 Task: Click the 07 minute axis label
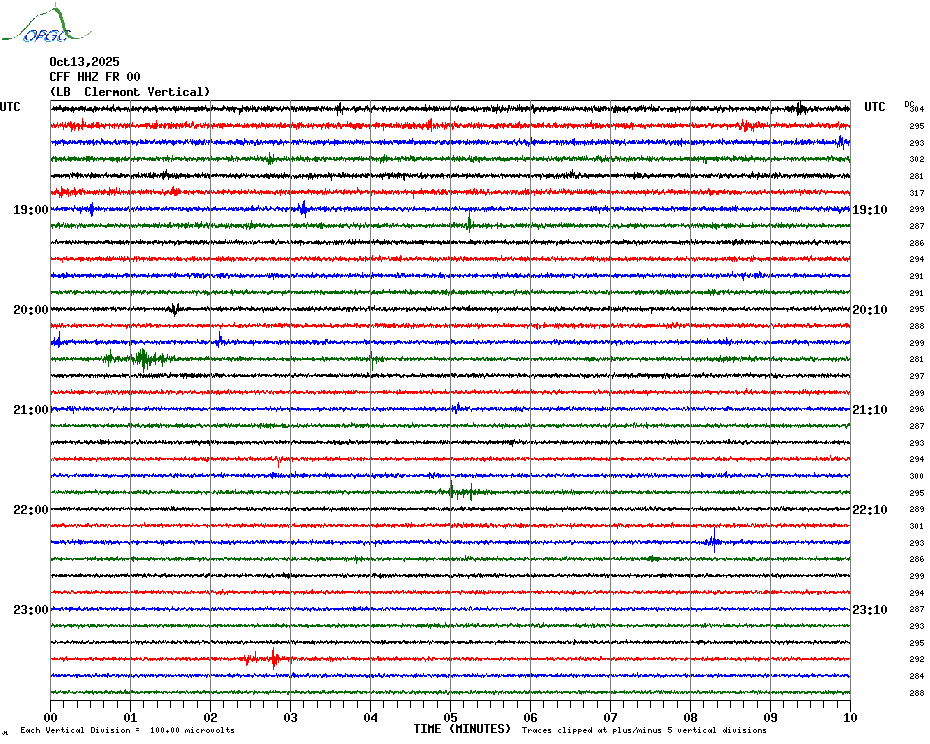coord(610,717)
